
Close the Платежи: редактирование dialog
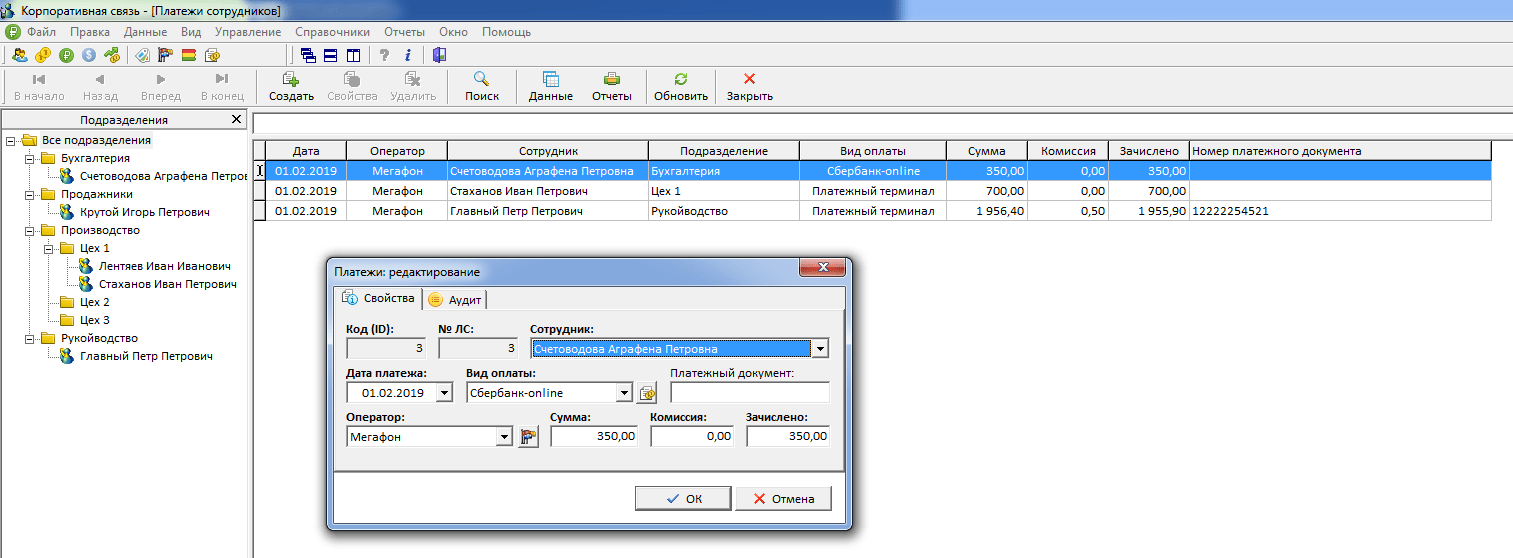point(824,269)
